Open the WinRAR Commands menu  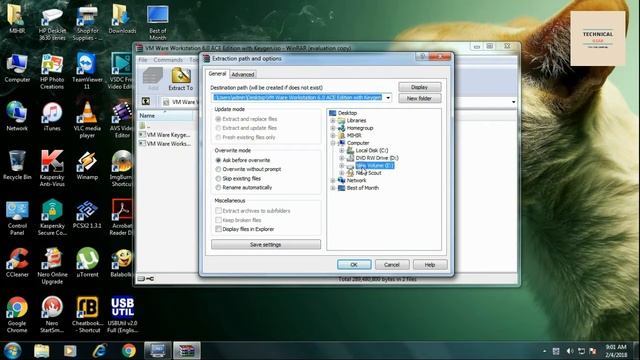pos(168,60)
